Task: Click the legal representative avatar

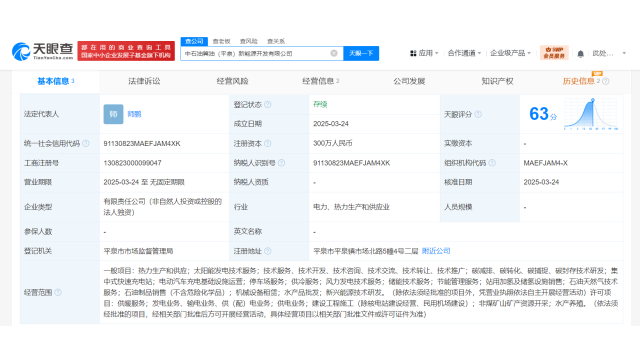Action: pyautogui.click(x=113, y=114)
